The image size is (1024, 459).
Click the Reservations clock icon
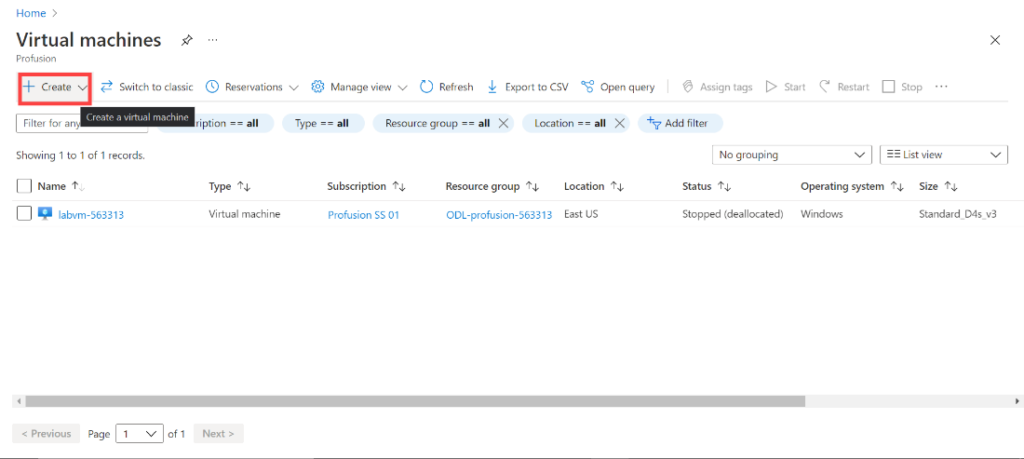point(212,87)
